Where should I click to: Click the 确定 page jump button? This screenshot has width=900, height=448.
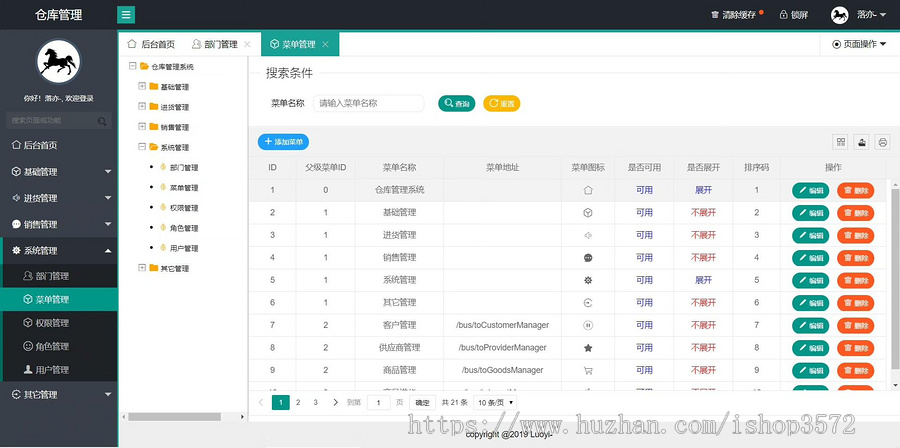[422, 403]
